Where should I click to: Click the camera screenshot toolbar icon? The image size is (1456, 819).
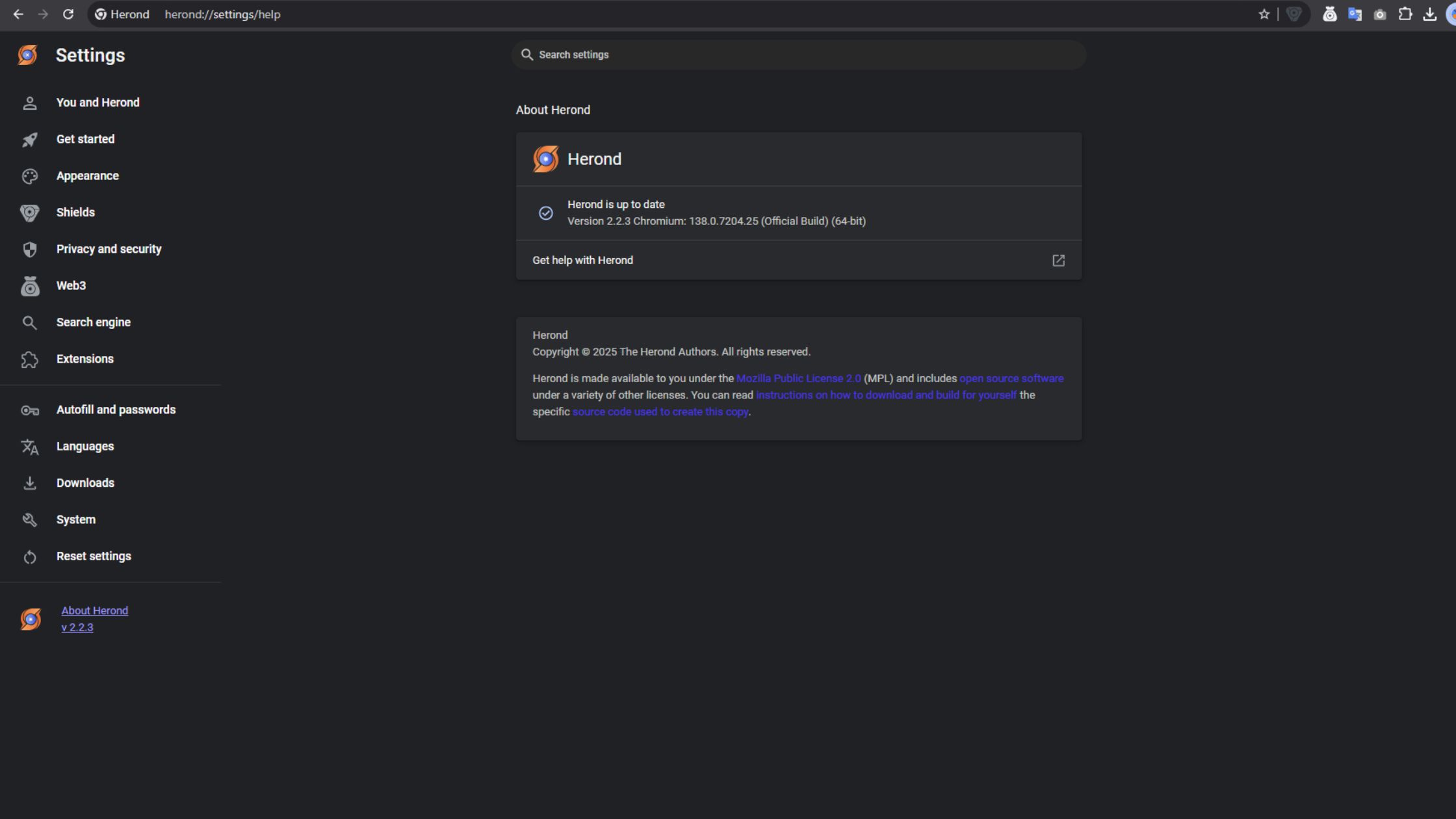point(1379,14)
